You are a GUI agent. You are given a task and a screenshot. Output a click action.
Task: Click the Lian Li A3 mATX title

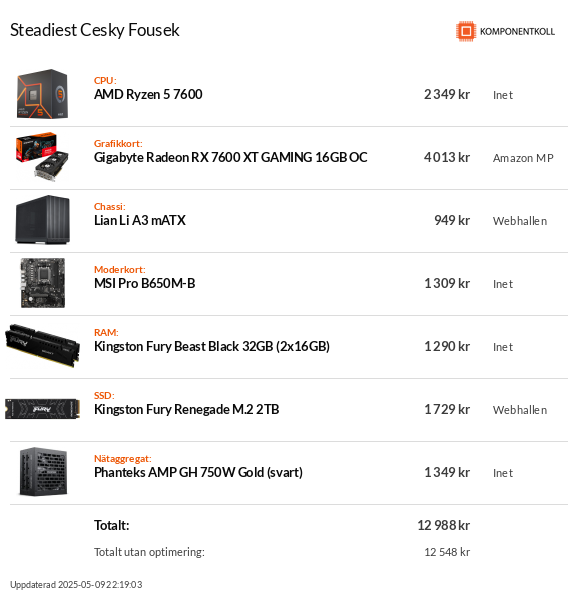(x=140, y=220)
